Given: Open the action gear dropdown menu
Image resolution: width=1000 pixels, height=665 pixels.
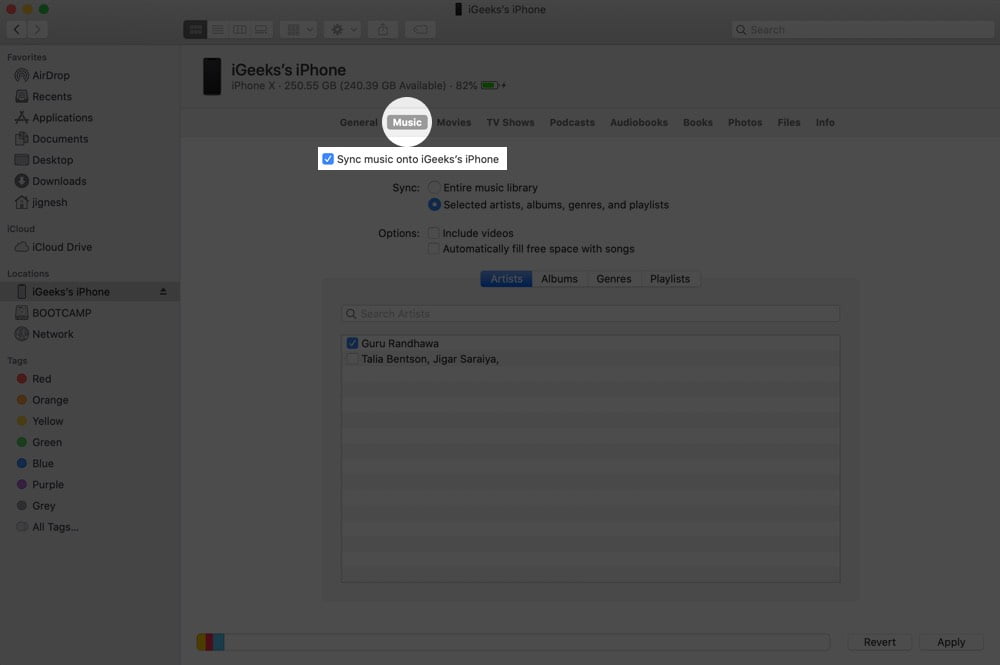Looking at the screenshot, I should (342, 29).
